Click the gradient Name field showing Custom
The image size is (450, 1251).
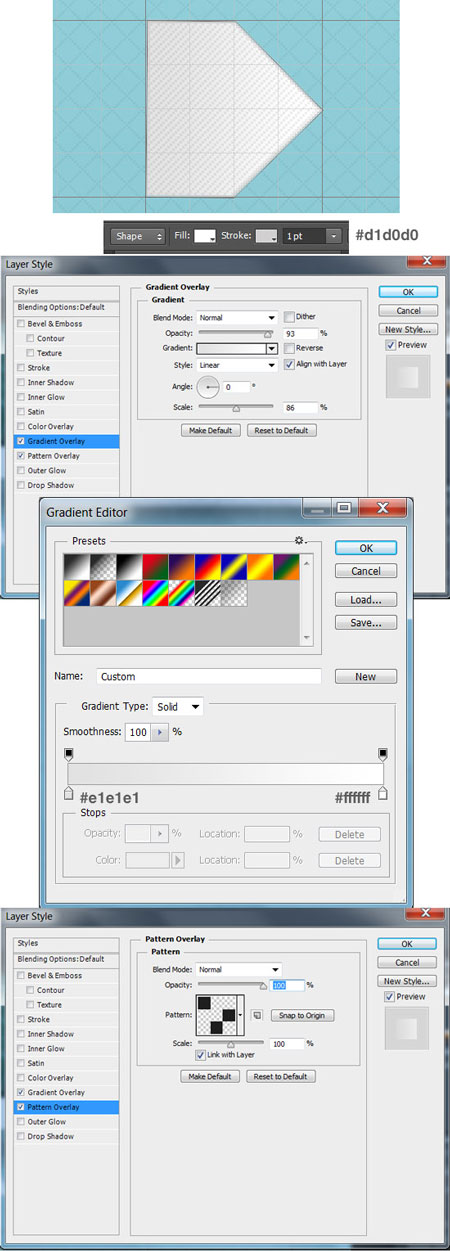tap(209, 676)
